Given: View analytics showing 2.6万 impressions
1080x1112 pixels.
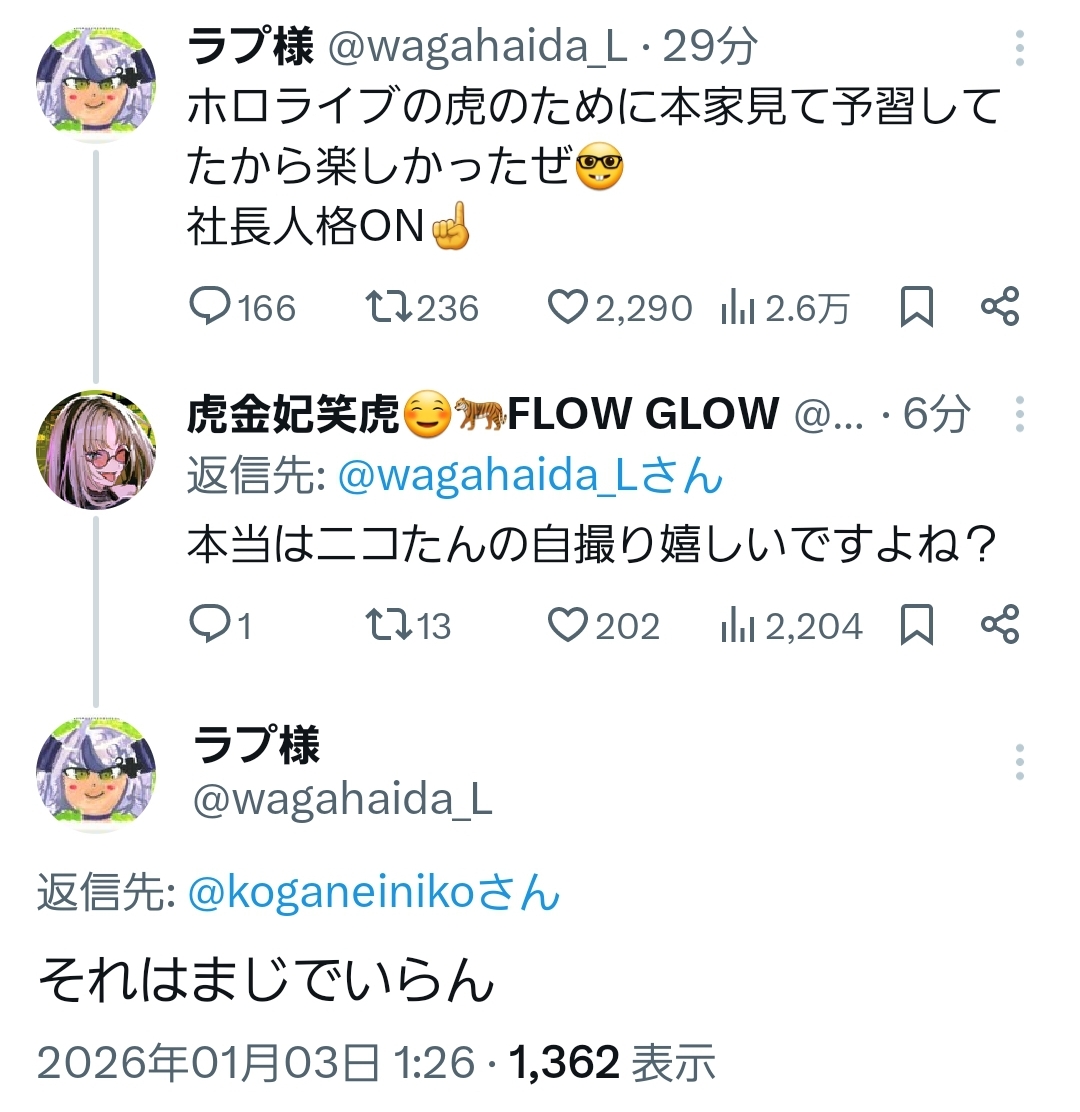Looking at the screenshot, I should [738, 308].
